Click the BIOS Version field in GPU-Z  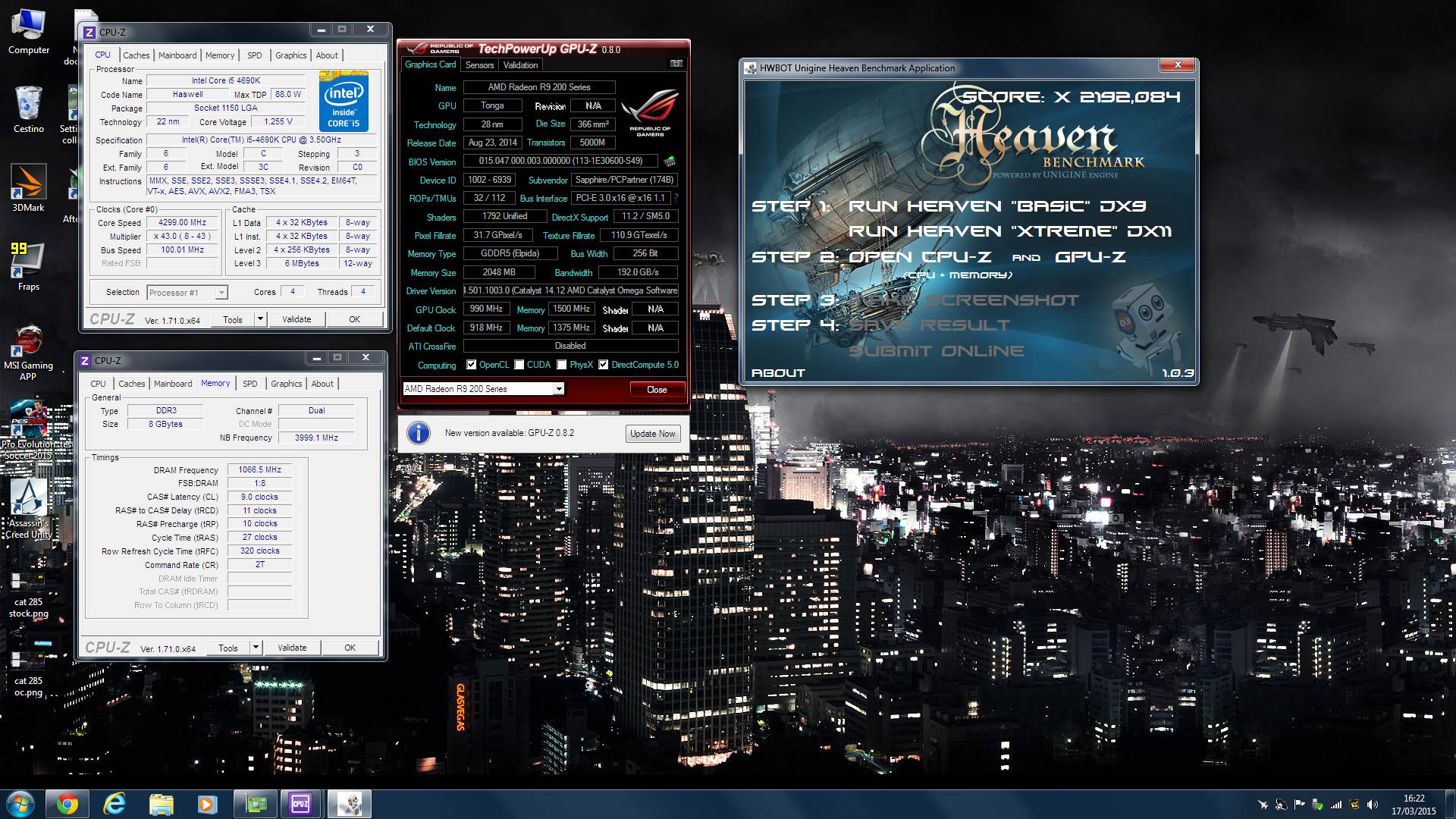[560, 161]
